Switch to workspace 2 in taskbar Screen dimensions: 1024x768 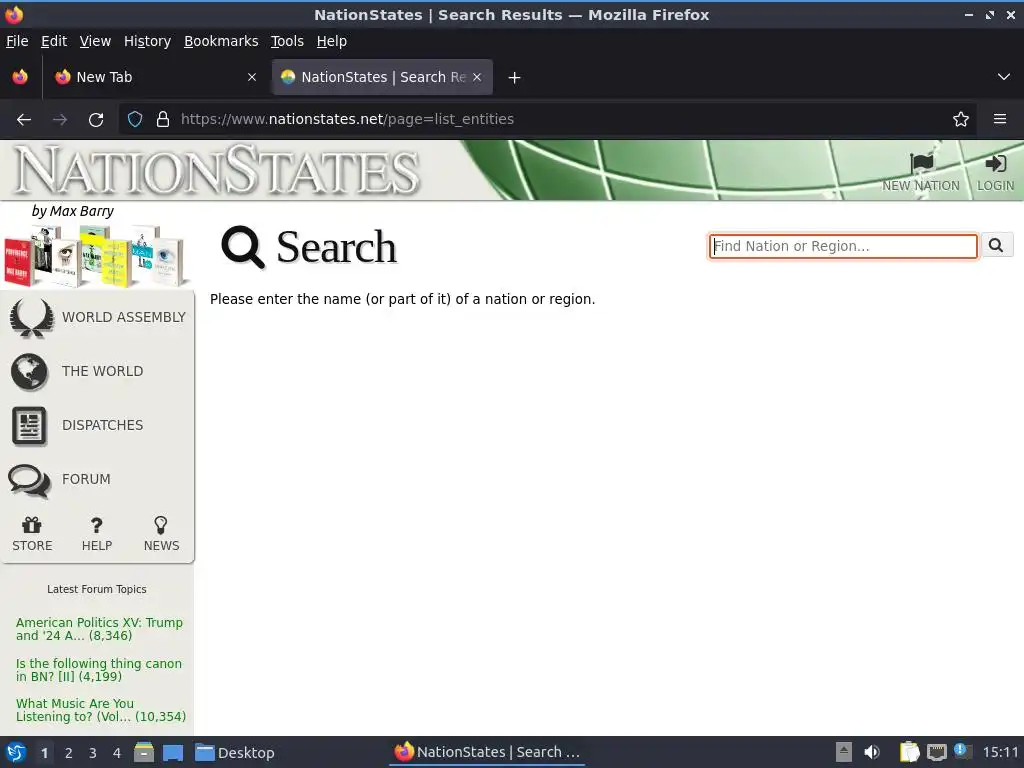pyautogui.click(x=69, y=753)
